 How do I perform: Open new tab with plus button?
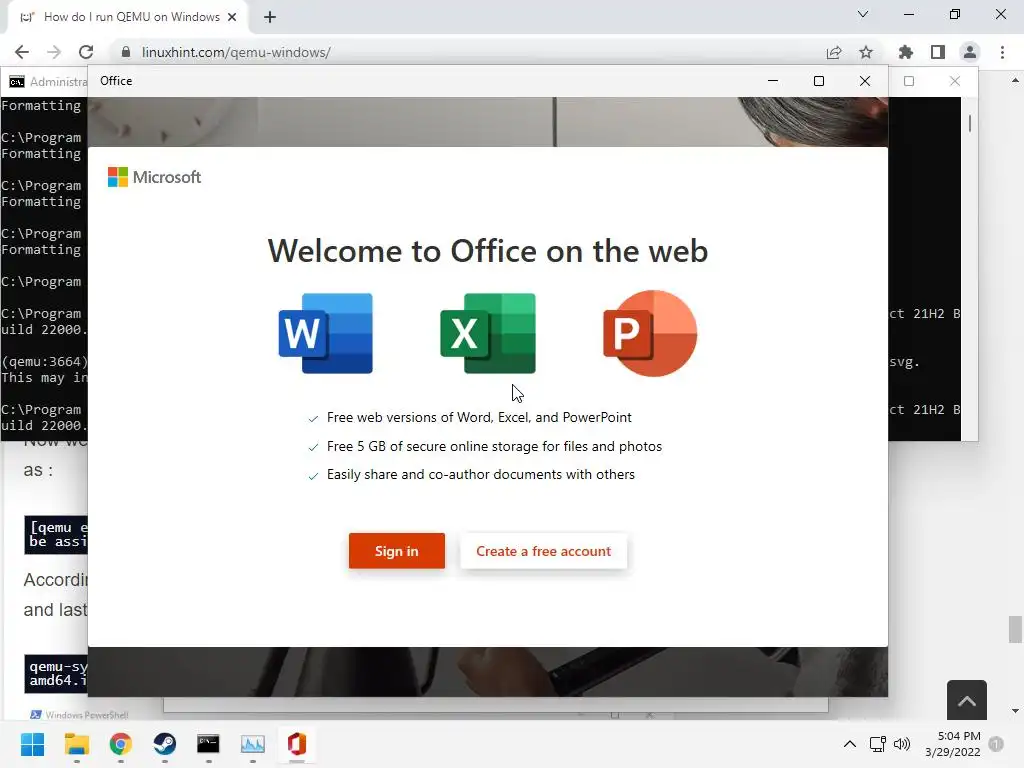[270, 17]
